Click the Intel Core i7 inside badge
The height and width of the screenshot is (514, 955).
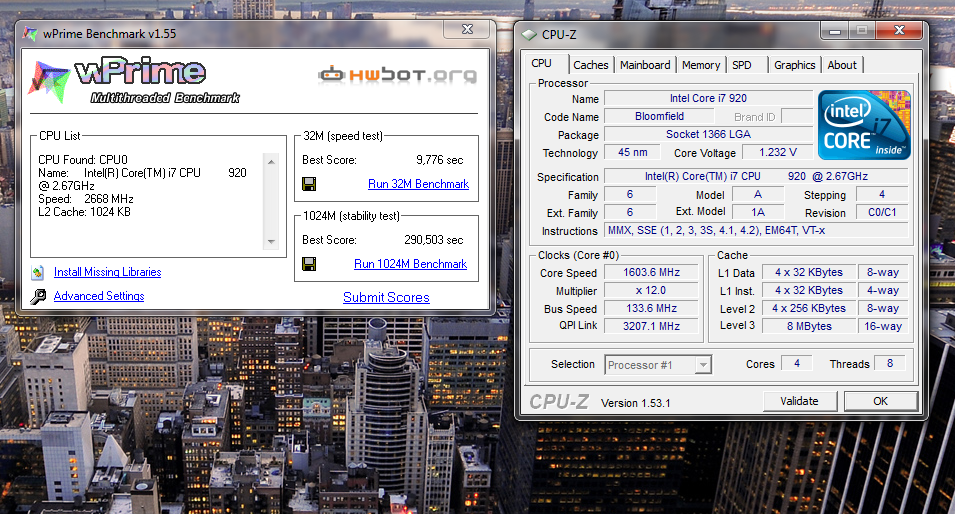pyautogui.click(x=864, y=125)
